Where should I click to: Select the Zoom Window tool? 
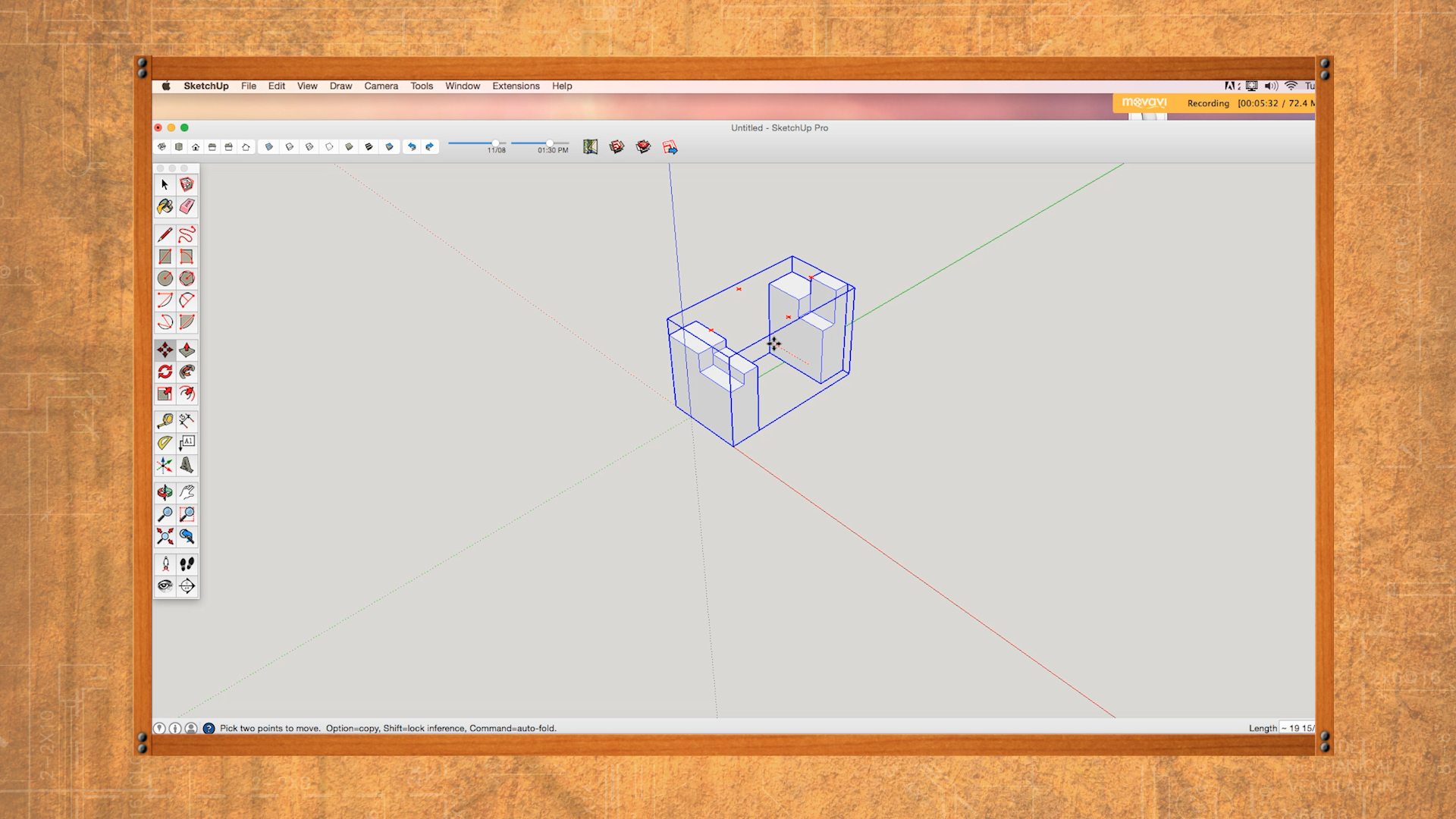(187, 514)
